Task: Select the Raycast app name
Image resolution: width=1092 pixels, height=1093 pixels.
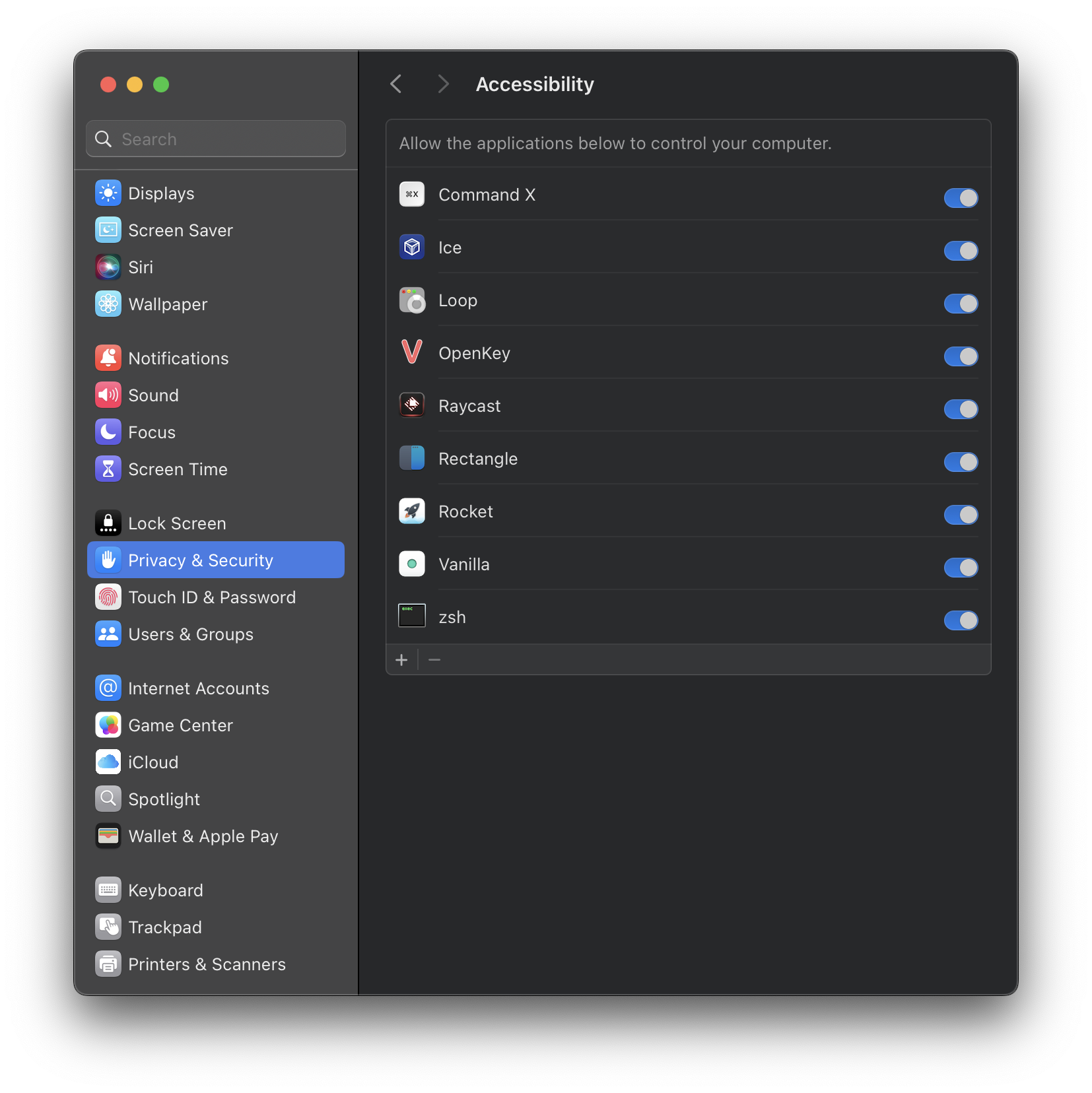Action: (469, 406)
